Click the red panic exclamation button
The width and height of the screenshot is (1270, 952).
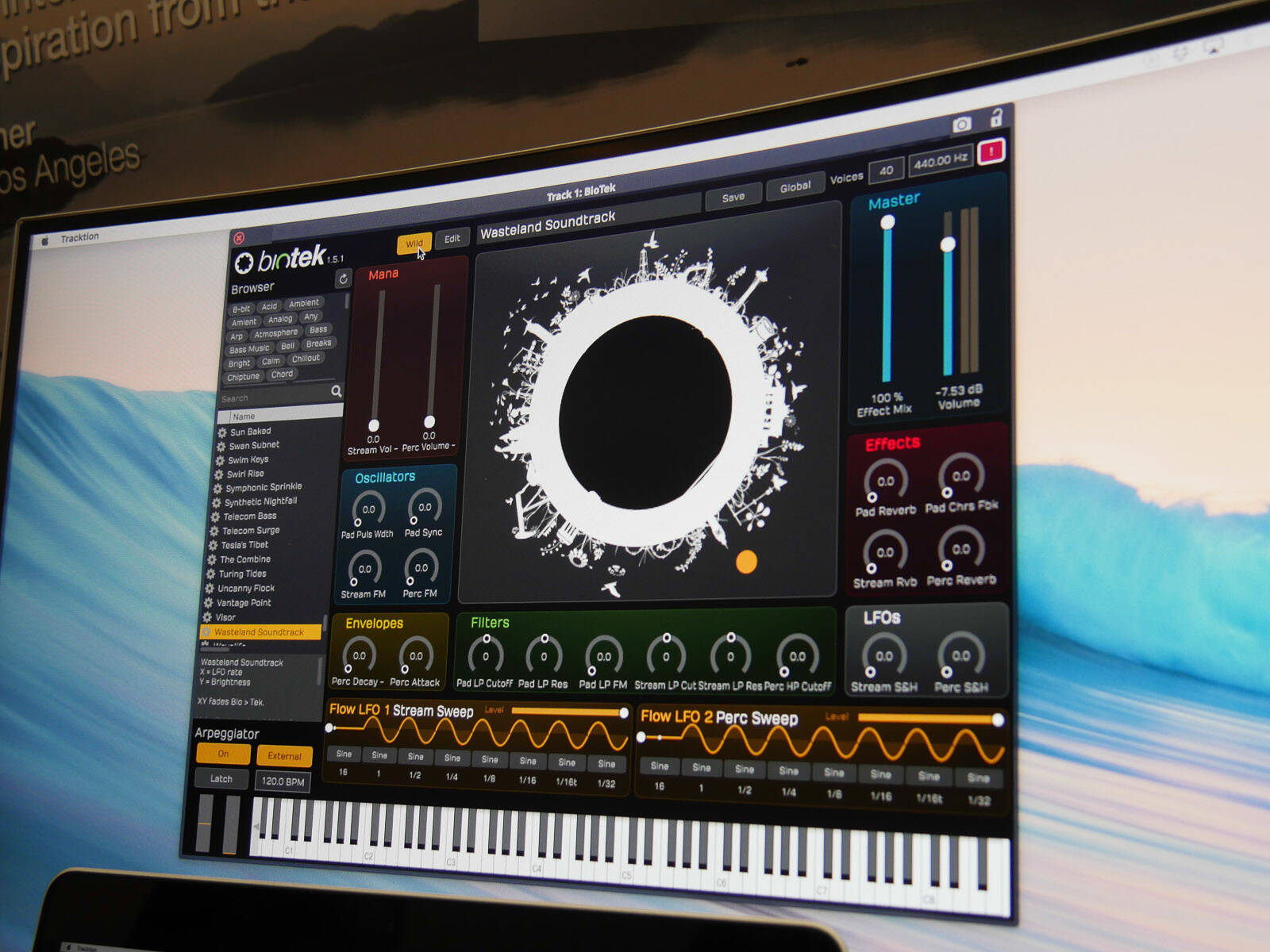(991, 152)
